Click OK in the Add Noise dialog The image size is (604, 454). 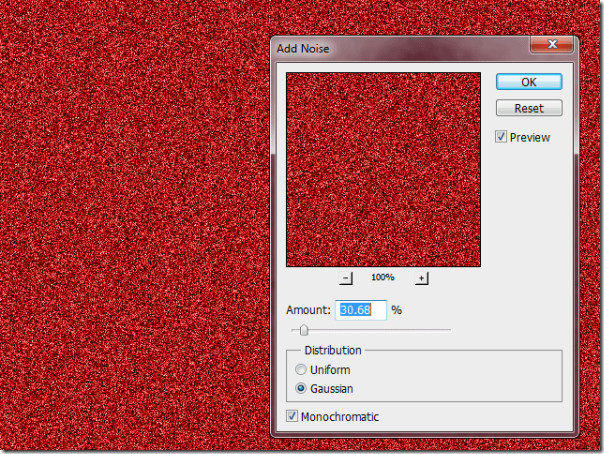[529, 82]
